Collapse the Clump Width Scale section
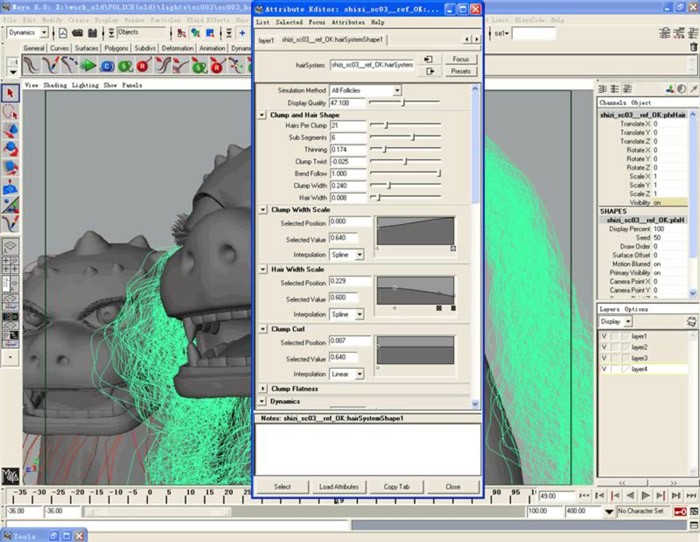The height and width of the screenshot is (542, 700). point(263,209)
